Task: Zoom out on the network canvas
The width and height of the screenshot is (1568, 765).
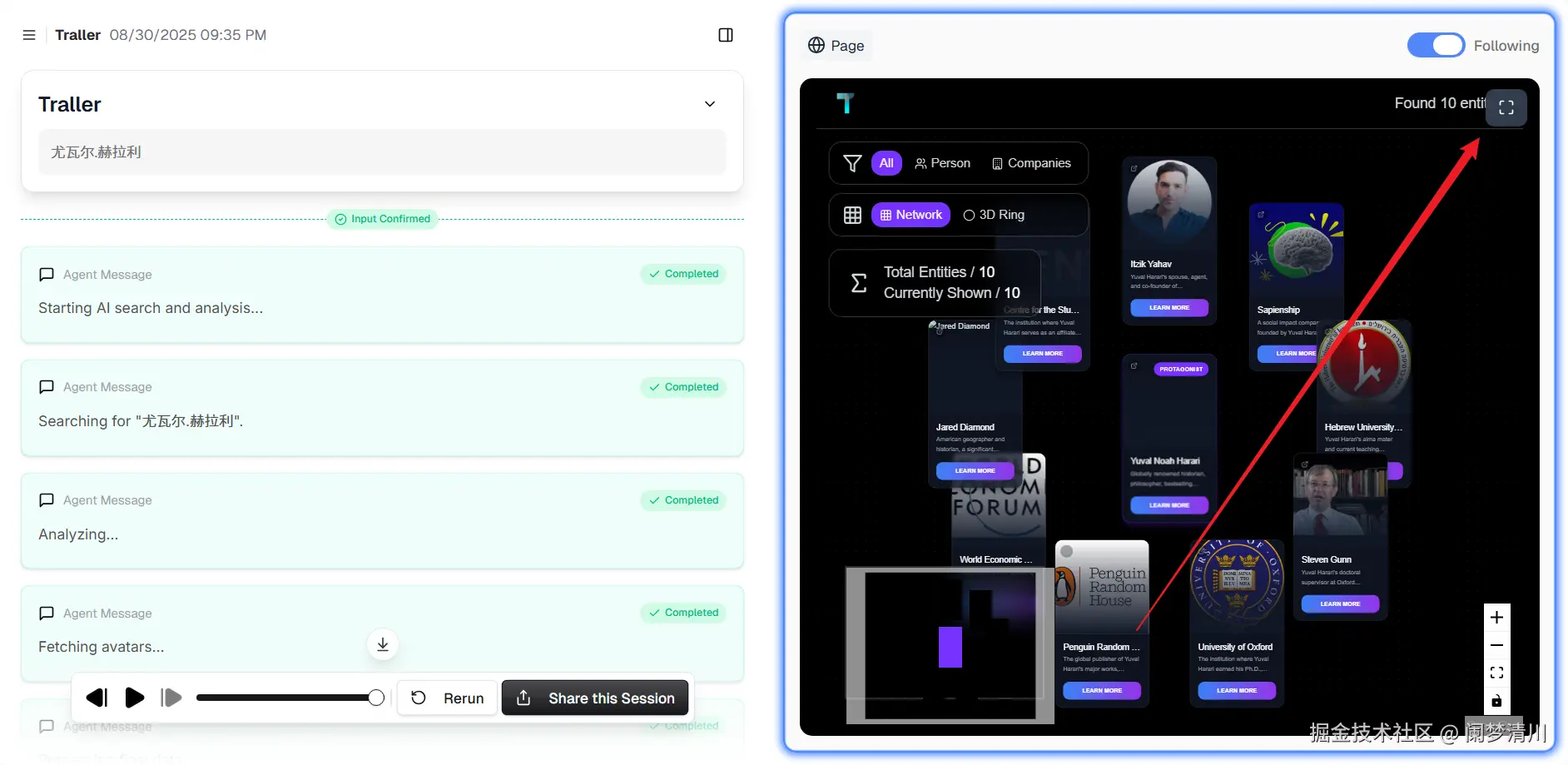Action: click(1496, 645)
